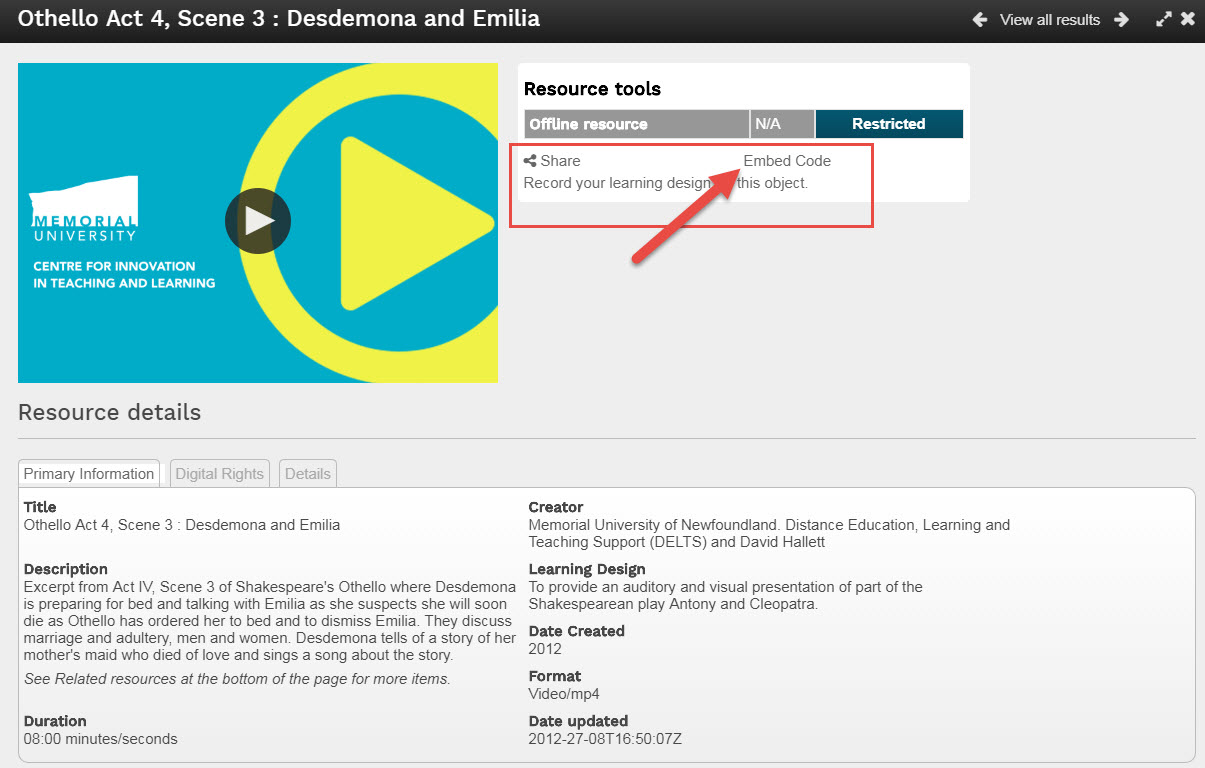Select the Offline resource label
The width and height of the screenshot is (1205, 768).
coord(588,124)
